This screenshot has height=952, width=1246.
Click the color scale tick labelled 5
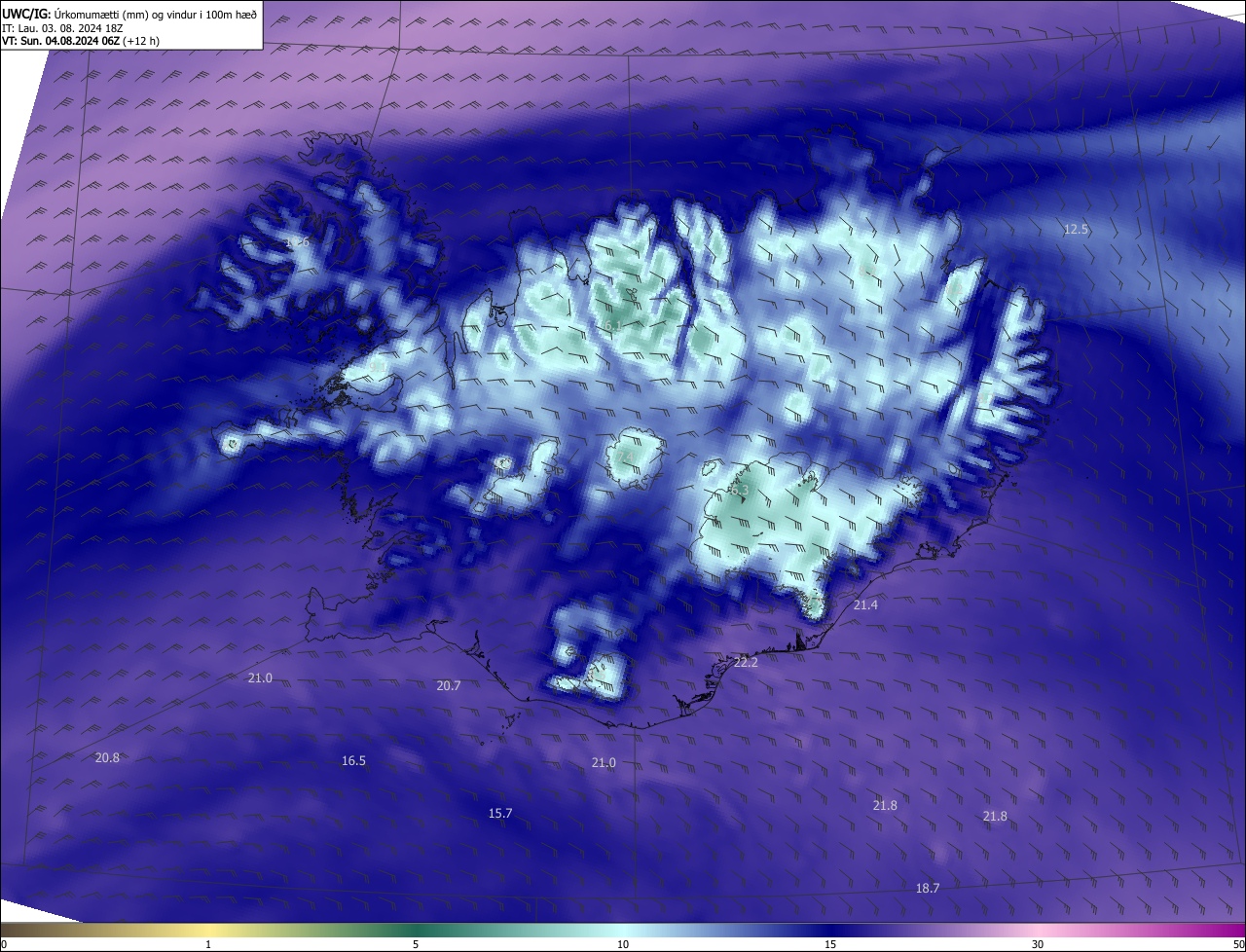pyautogui.click(x=416, y=944)
